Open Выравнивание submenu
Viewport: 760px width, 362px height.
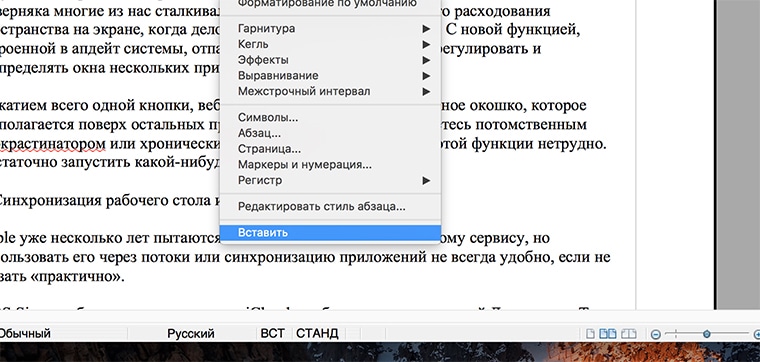tap(330, 76)
